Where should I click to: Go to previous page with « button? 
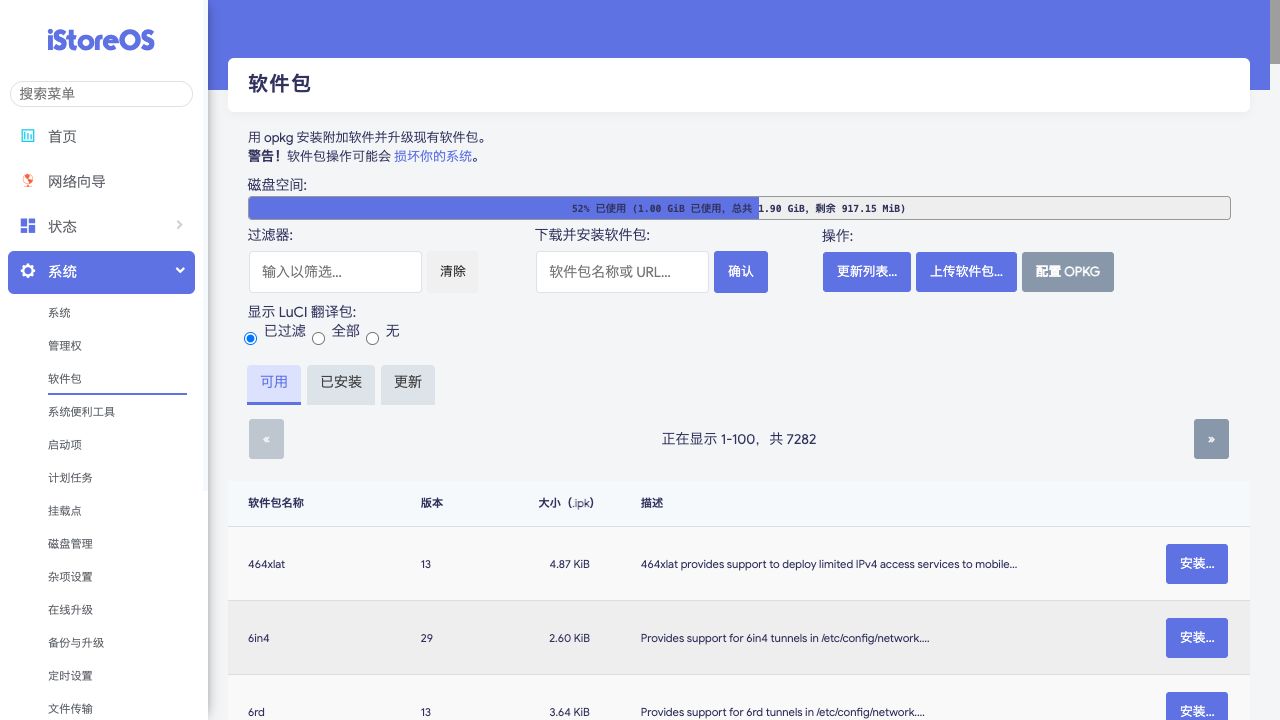point(266,439)
